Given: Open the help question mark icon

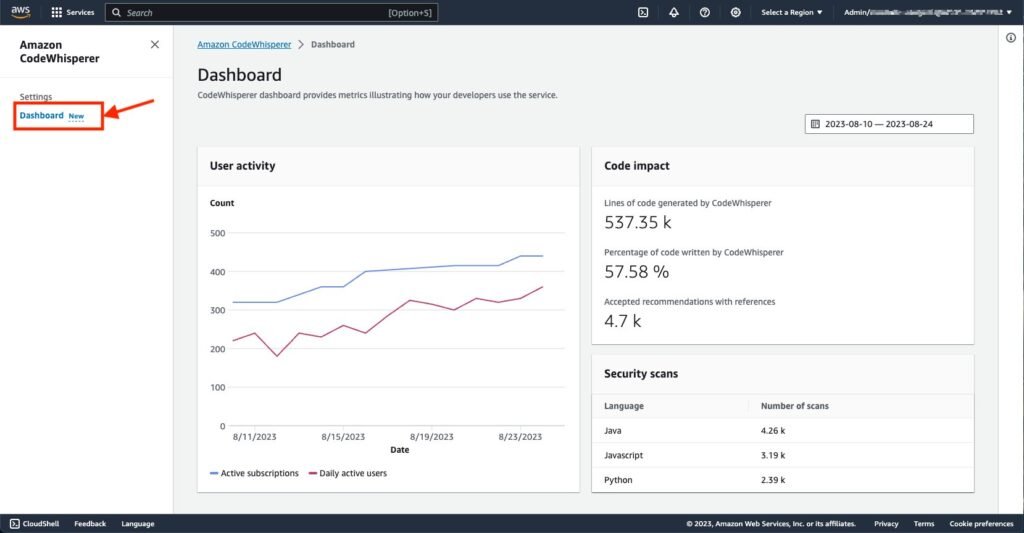Looking at the screenshot, I should 705,13.
